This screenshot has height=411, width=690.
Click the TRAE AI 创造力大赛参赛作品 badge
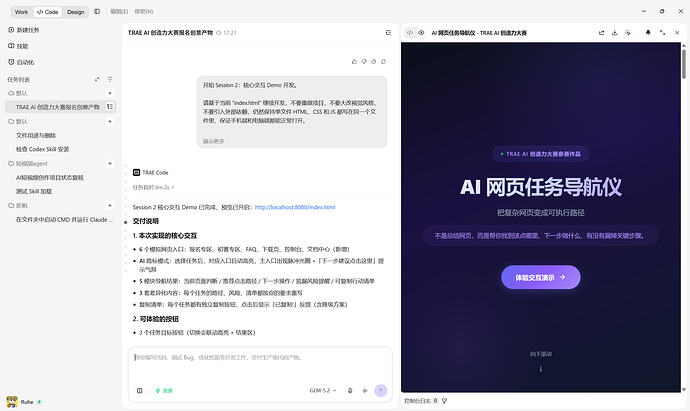pyautogui.click(x=540, y=154)
